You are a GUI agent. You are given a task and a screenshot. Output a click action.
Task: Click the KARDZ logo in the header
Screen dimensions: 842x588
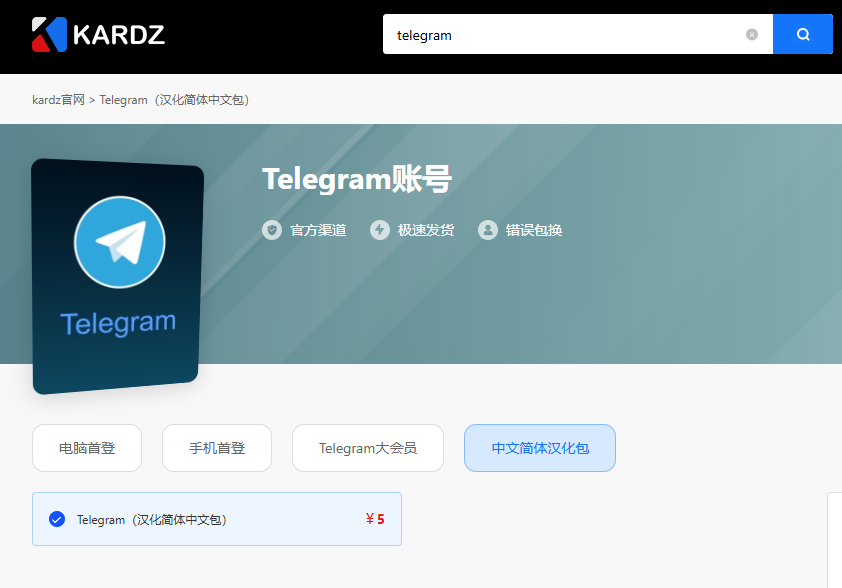[x=98, y=35]
